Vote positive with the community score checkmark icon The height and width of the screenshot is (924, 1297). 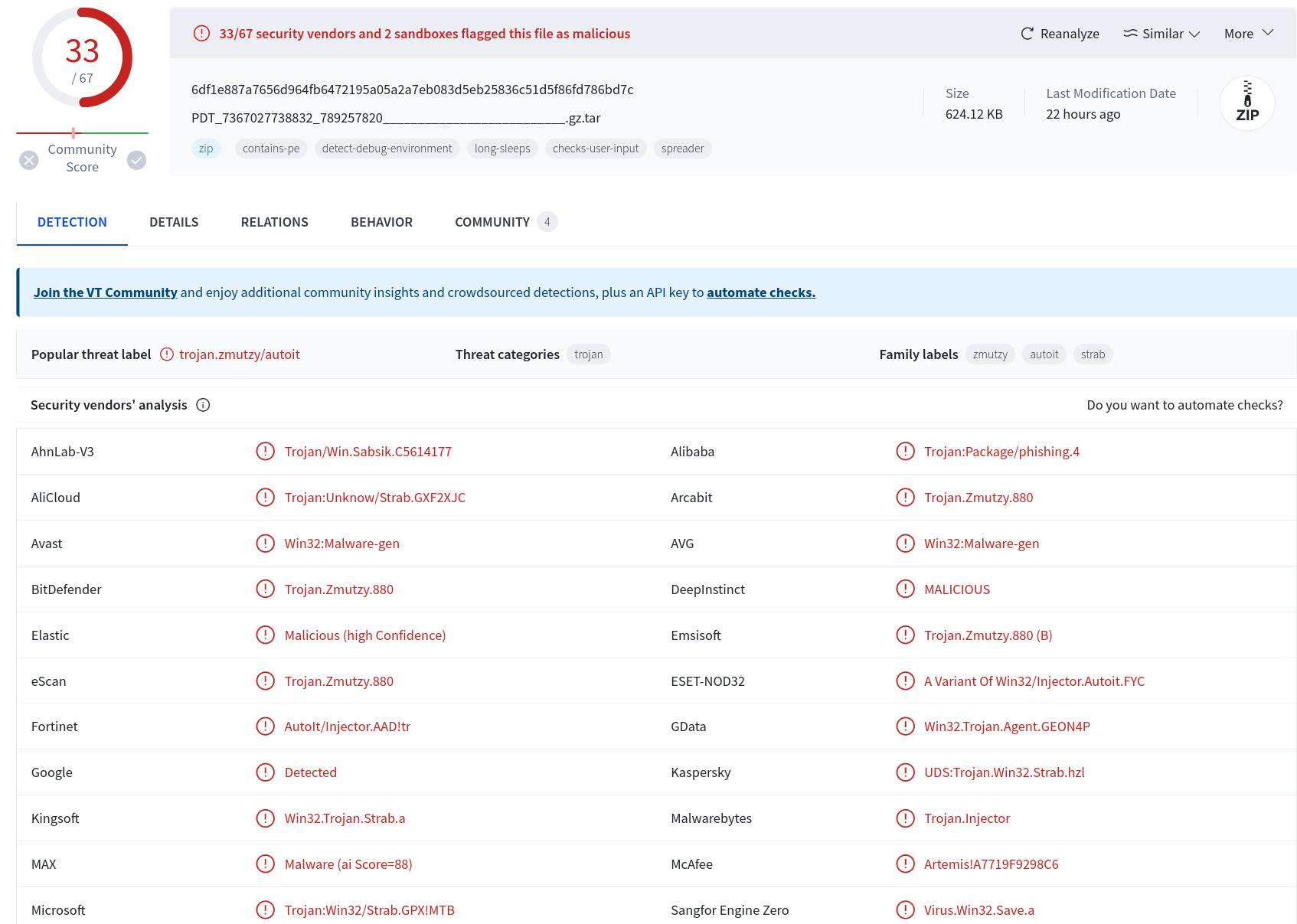(136, 160)
